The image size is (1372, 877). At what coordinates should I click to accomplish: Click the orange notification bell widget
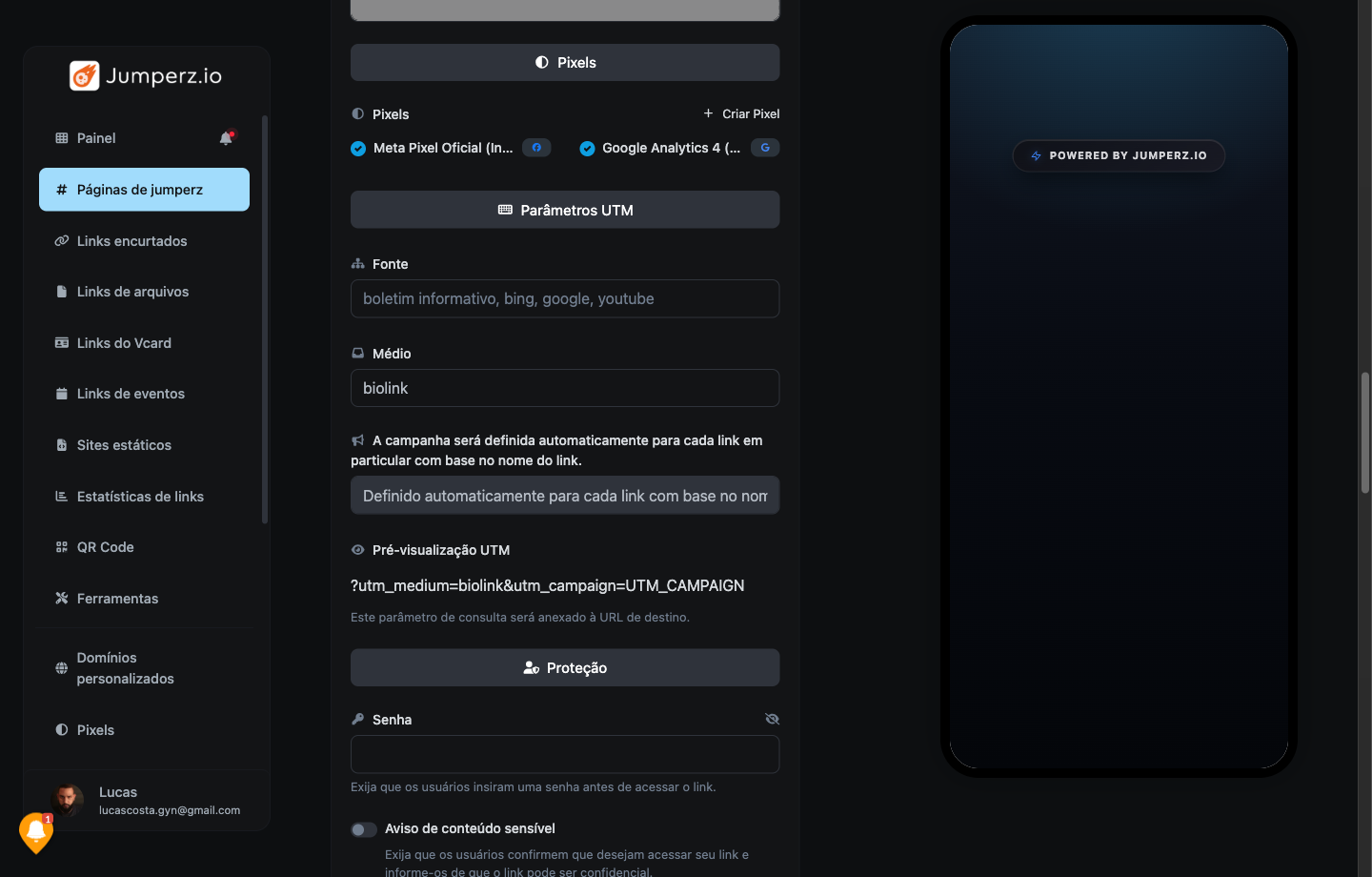(36, 832)
